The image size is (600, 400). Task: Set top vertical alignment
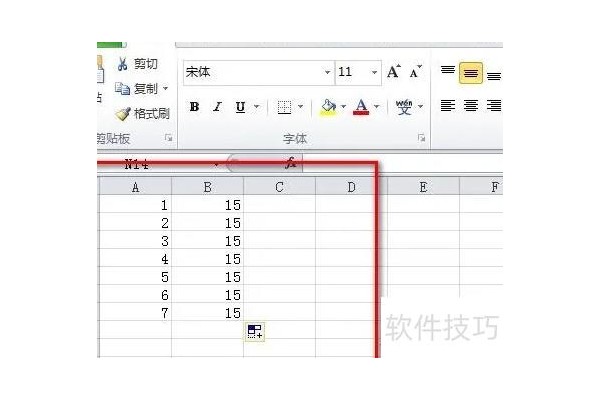448,71
